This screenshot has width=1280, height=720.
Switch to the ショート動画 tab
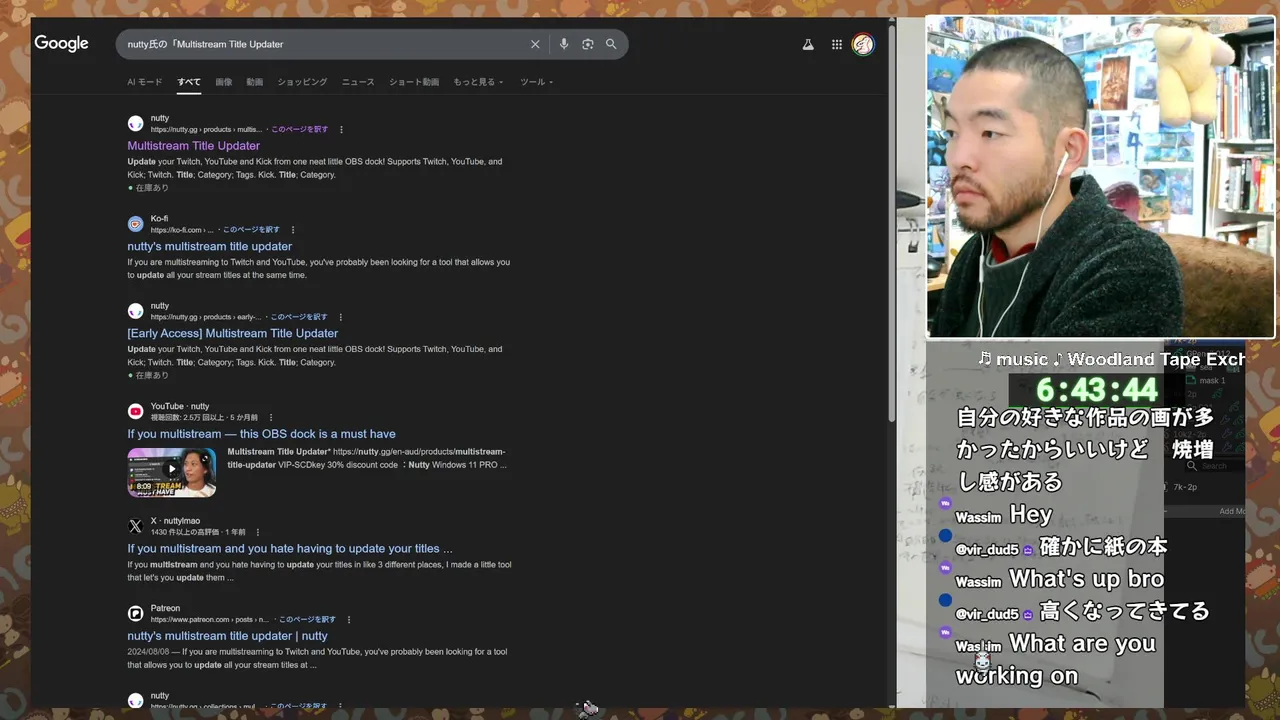[414, 82]
